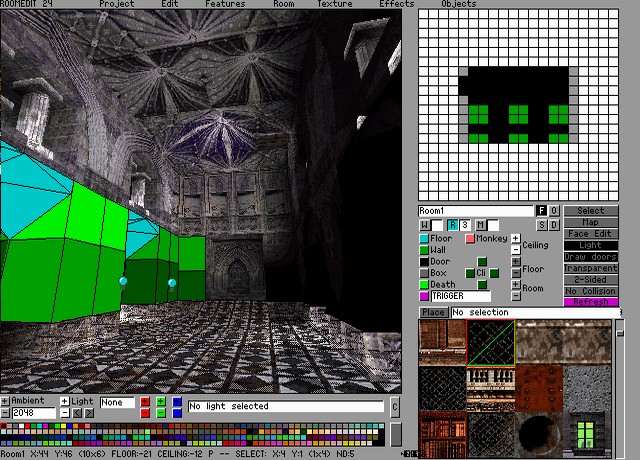The width and height of the screenshot is (640, 460).
Task: Click the Room1 name field
Action: (x=475, y=211)
